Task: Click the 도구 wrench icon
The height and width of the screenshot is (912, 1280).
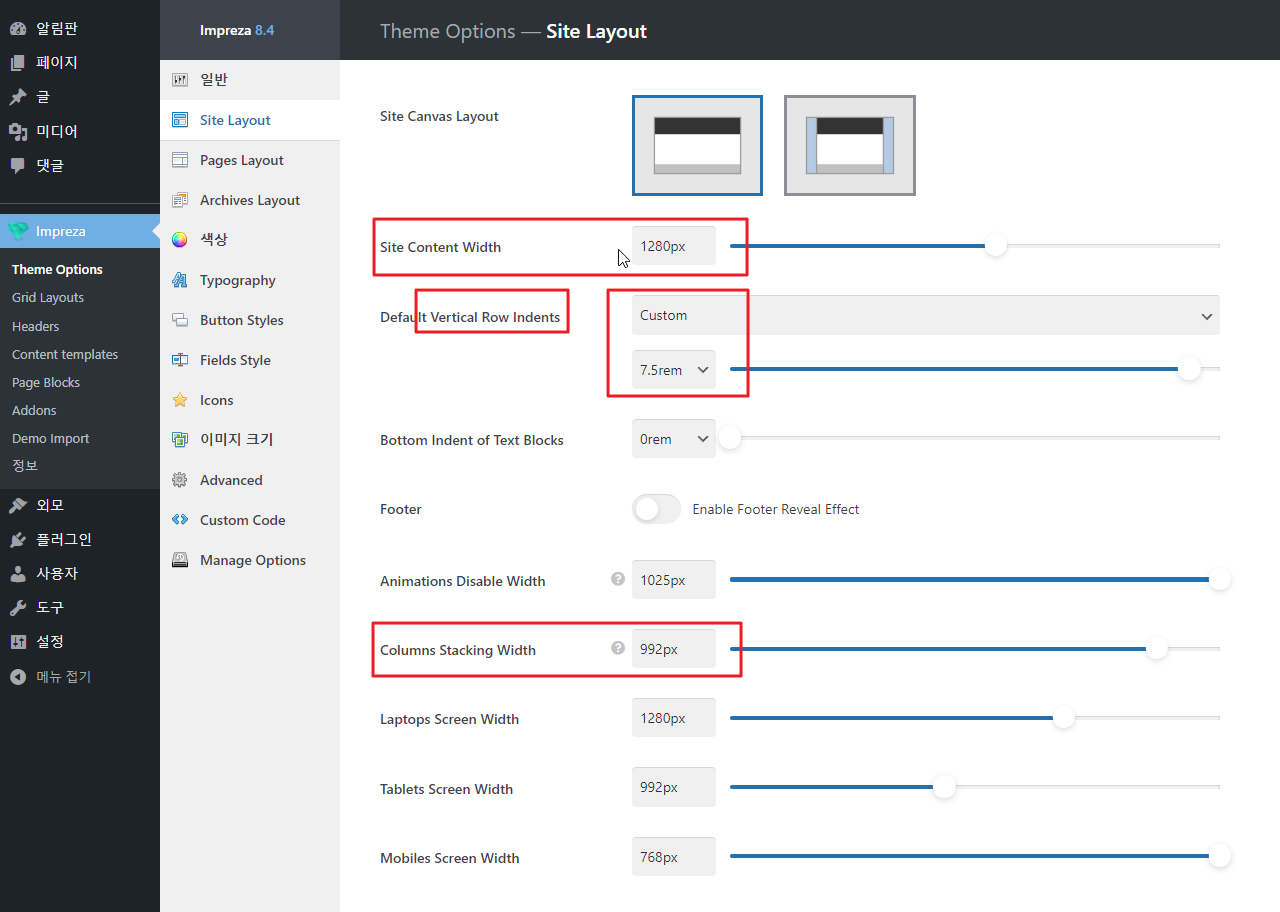Action: [18, 607]
